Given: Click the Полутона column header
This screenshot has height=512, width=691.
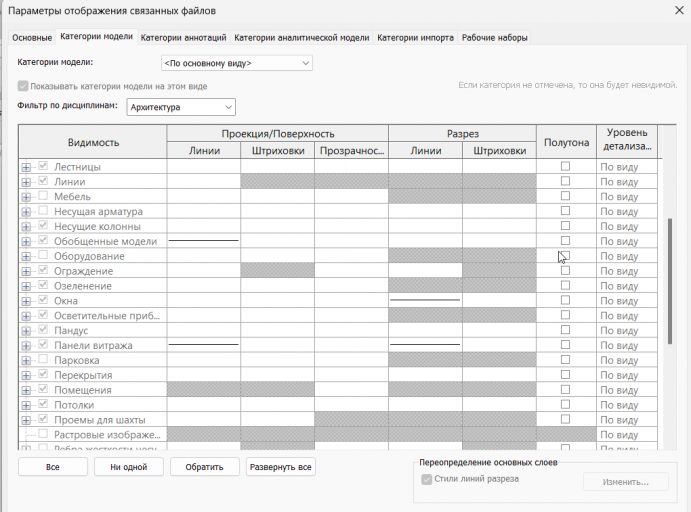Looking at the screenshot, I should pyautogui.click(x=566, y=142).
